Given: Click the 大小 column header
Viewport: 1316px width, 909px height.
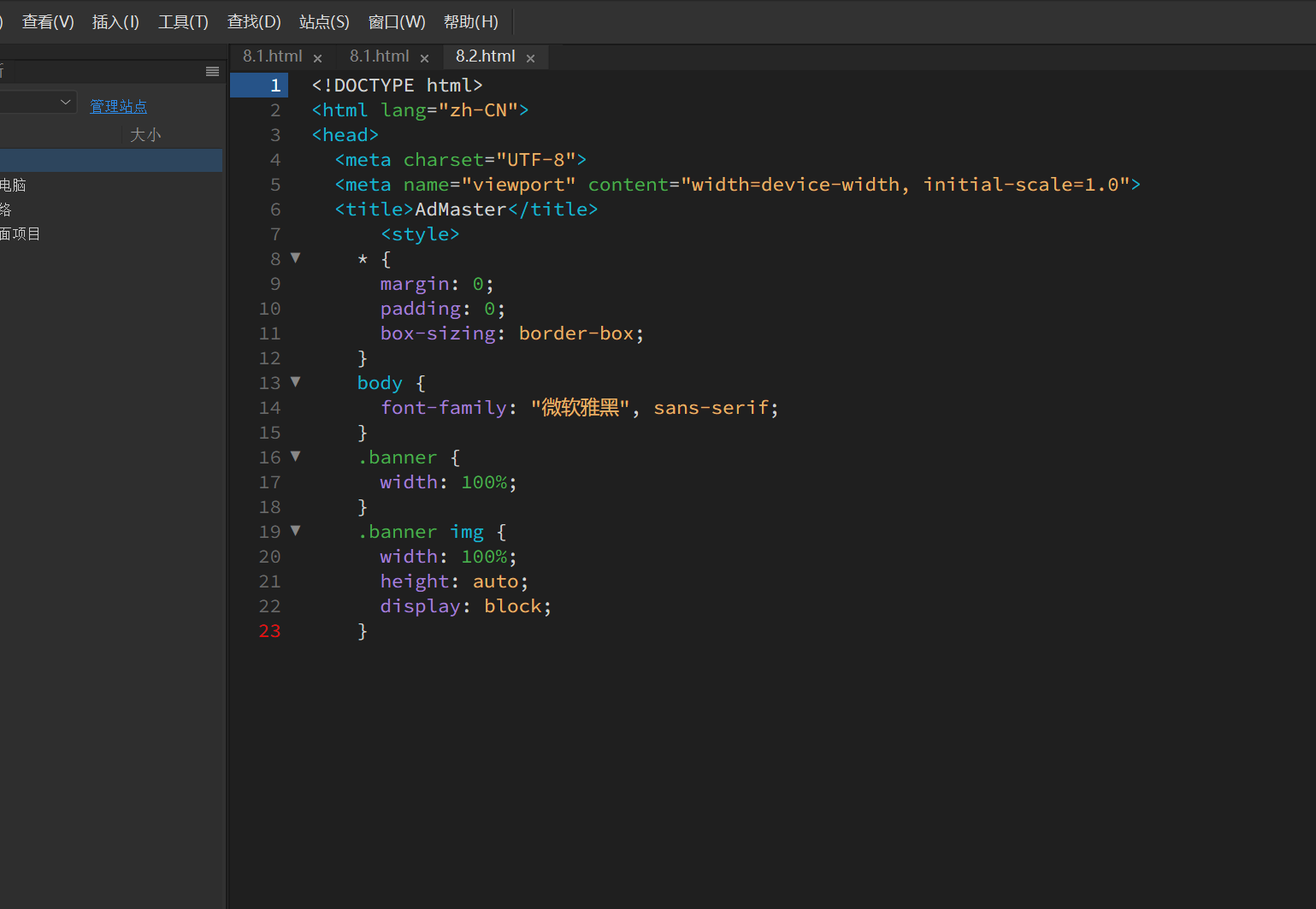Looking at the screenshot, I should pos(145,135).
